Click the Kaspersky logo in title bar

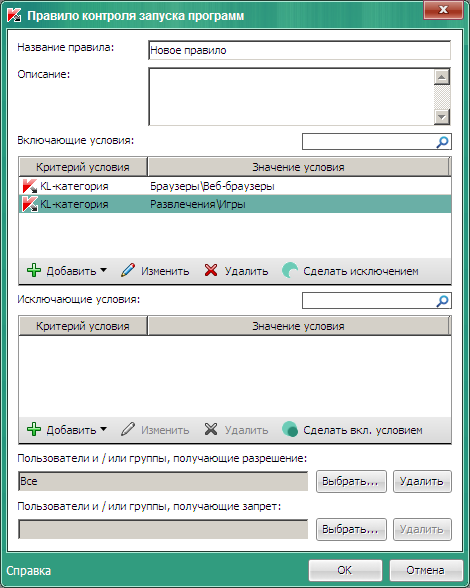(14, 15)
